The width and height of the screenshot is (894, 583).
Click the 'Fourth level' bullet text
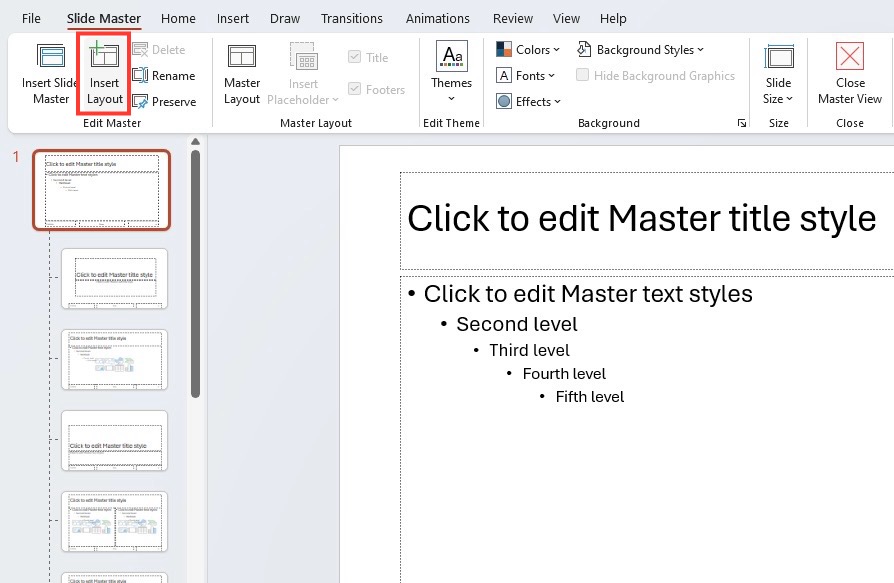coord(564,374)
